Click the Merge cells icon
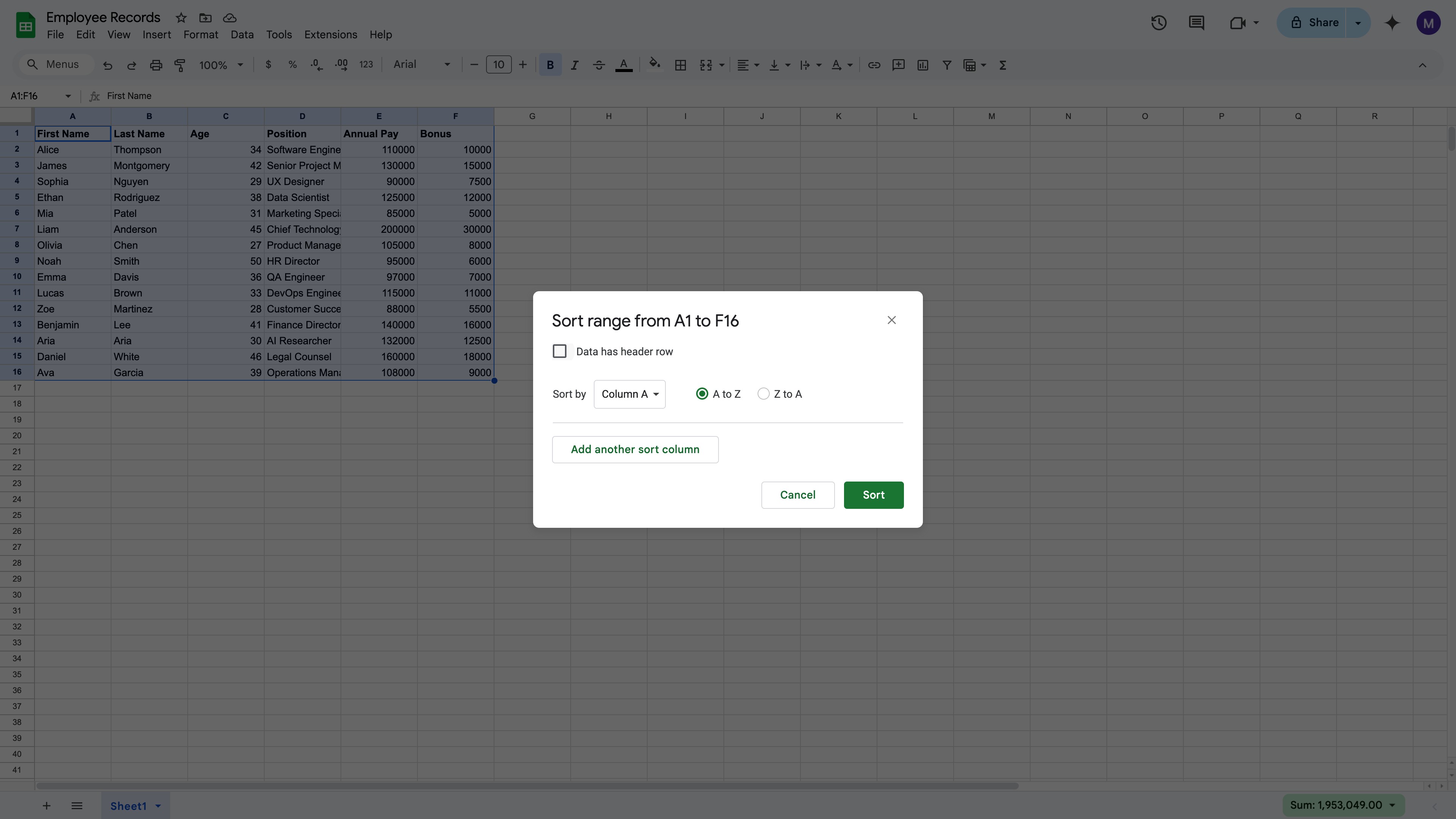1456x819 pixels. 706,65
